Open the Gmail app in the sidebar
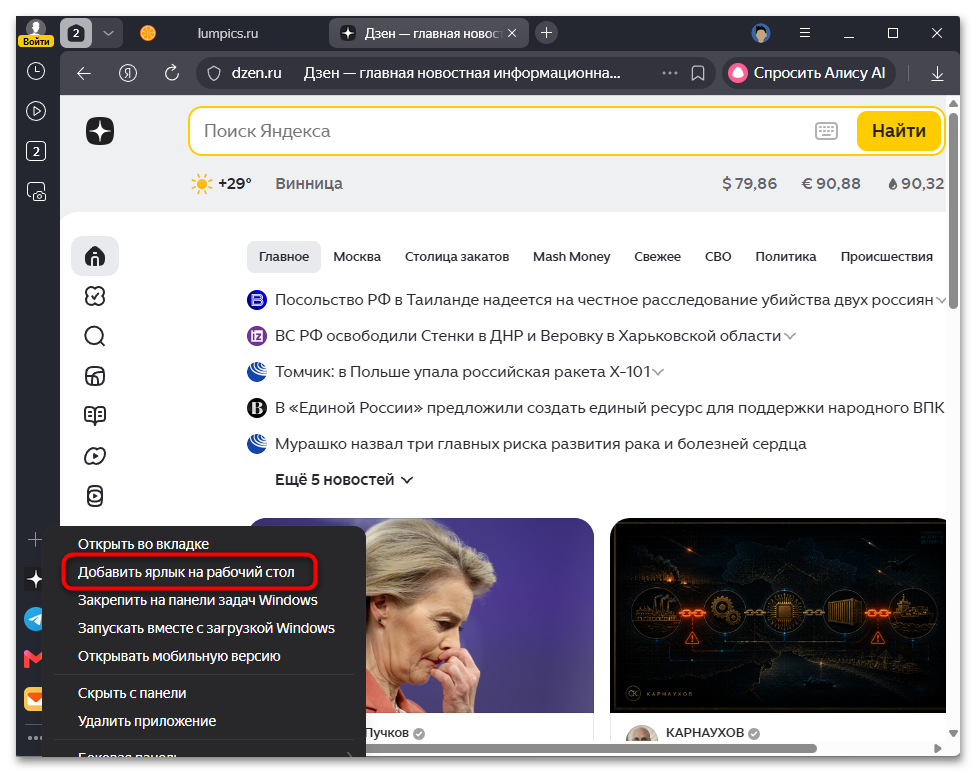The width and height of the screenshot is (976, 773). point(33,658)
